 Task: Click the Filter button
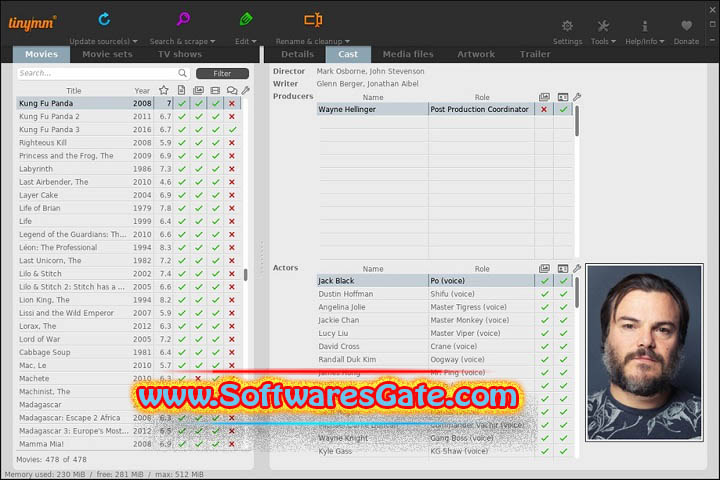pyautogui.click(x=222, y=73)
